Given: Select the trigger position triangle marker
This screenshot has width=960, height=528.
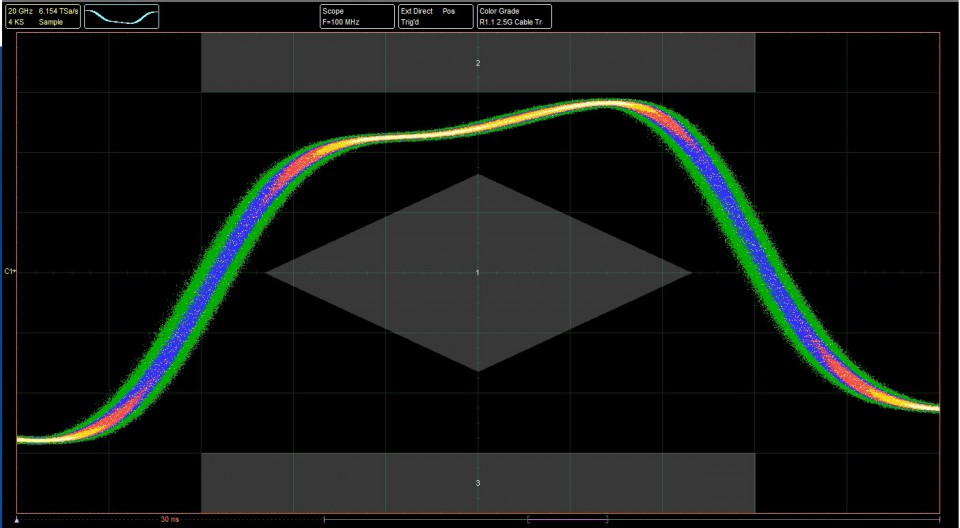Looking at the screenshot, I should (x=17, y=520).
